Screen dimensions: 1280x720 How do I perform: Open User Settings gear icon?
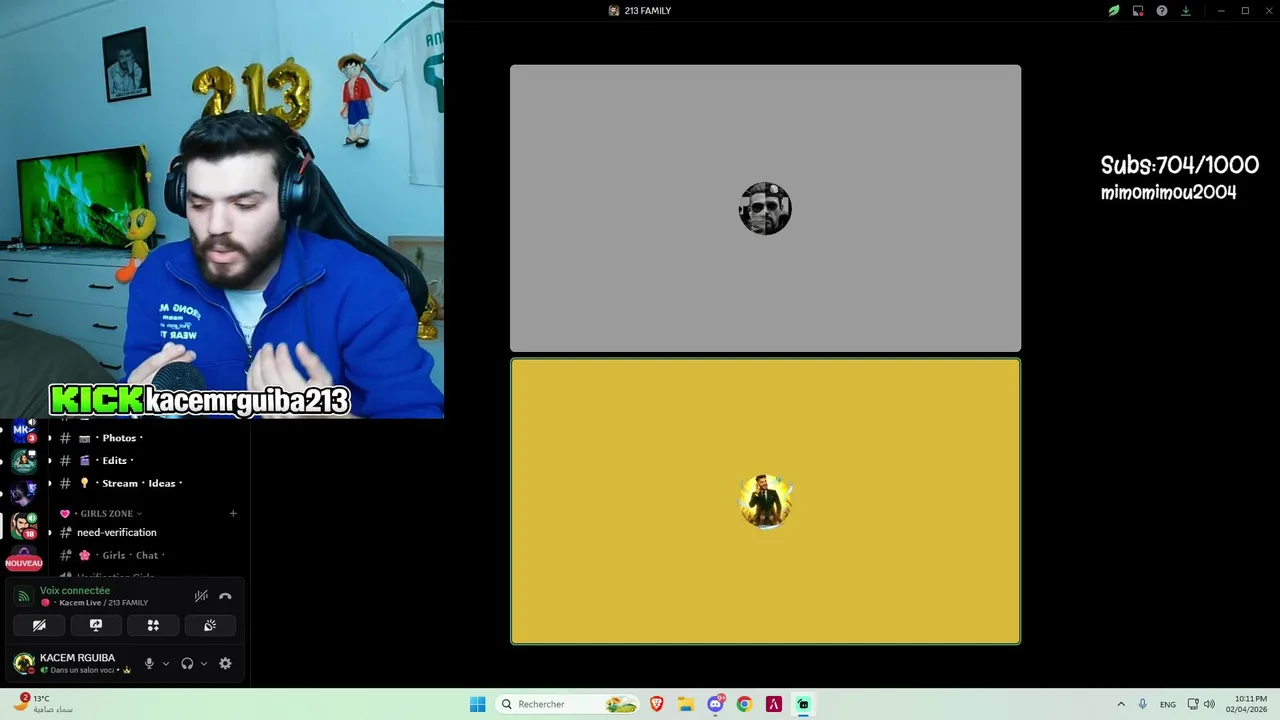click(x=225, y=663)
